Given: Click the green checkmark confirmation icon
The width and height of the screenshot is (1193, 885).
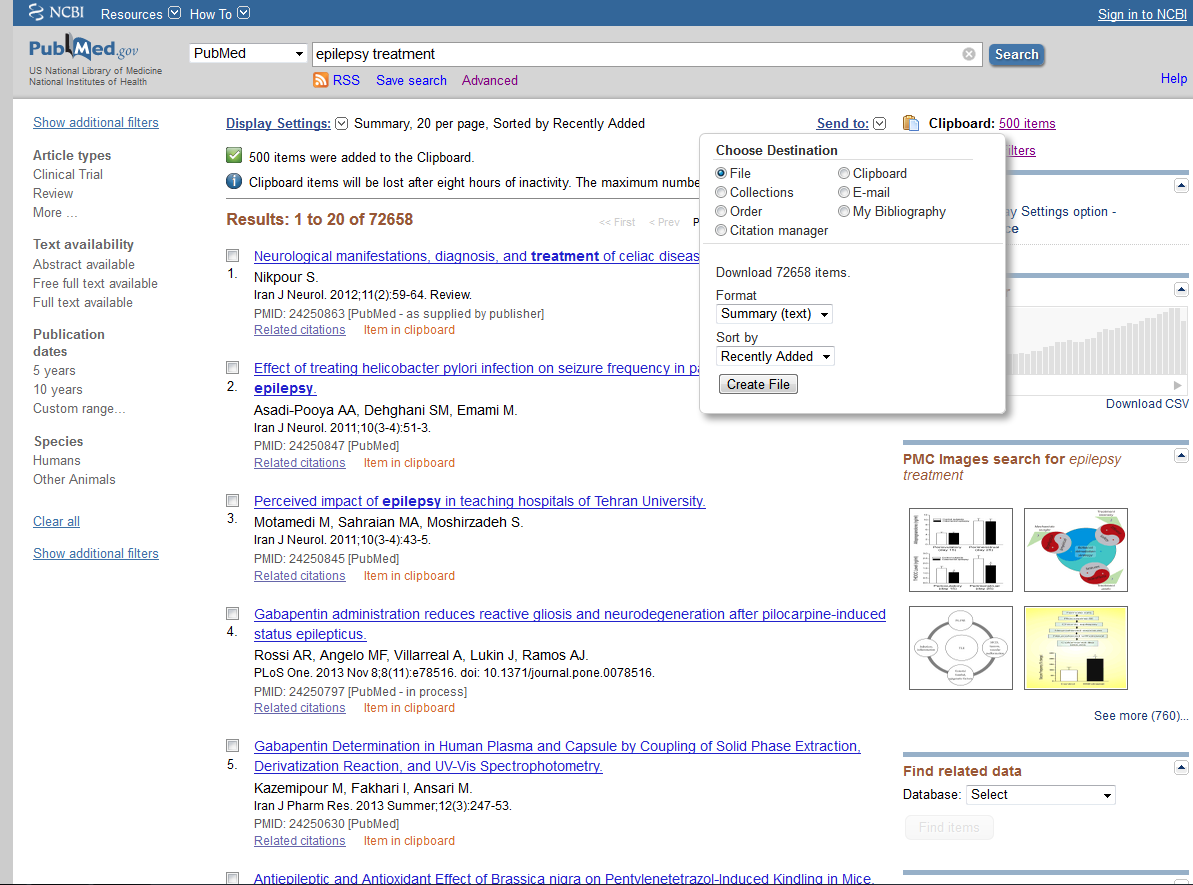Looking at the screenshot, I should point(234,156).
